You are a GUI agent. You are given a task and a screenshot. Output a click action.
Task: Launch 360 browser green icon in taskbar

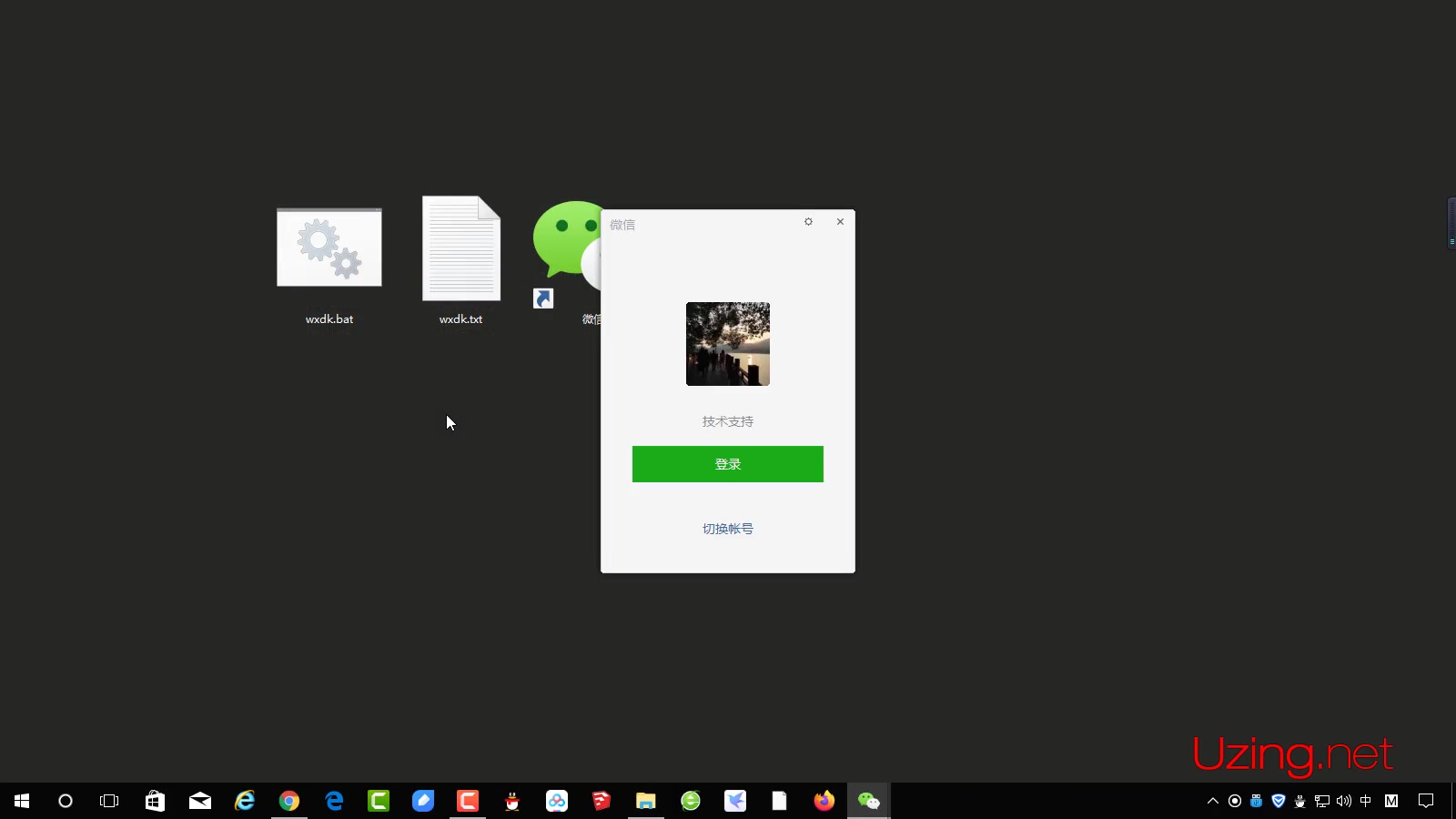(691, 801)
